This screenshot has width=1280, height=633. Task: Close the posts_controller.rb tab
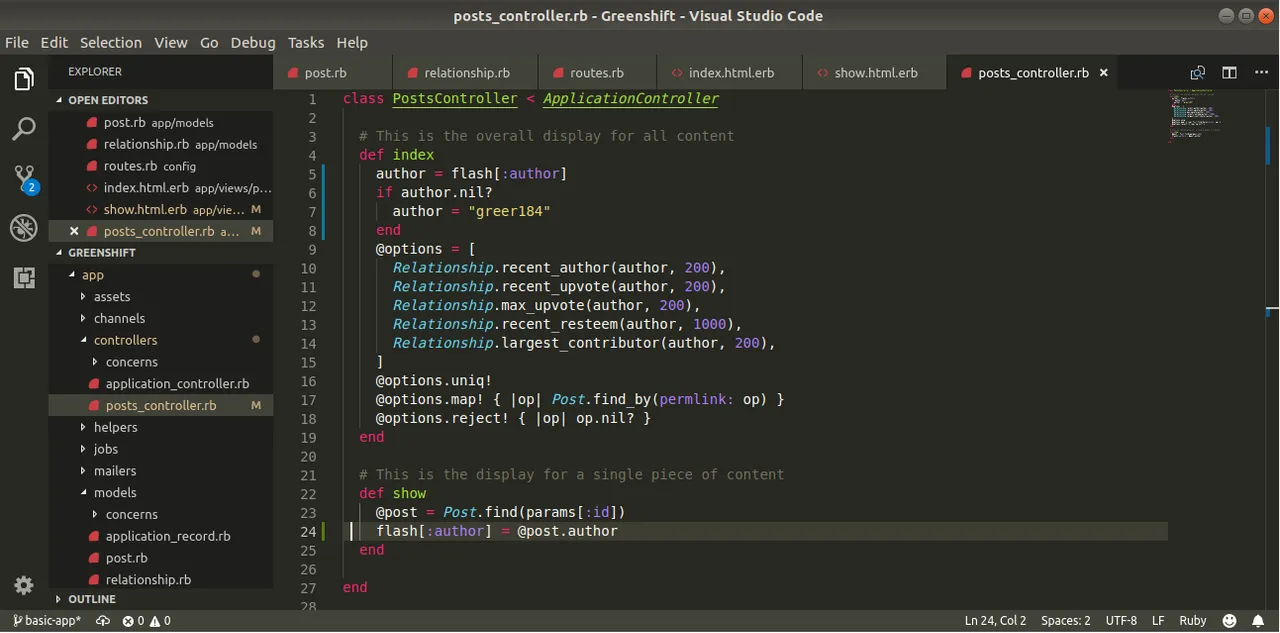coord(1104,73)
